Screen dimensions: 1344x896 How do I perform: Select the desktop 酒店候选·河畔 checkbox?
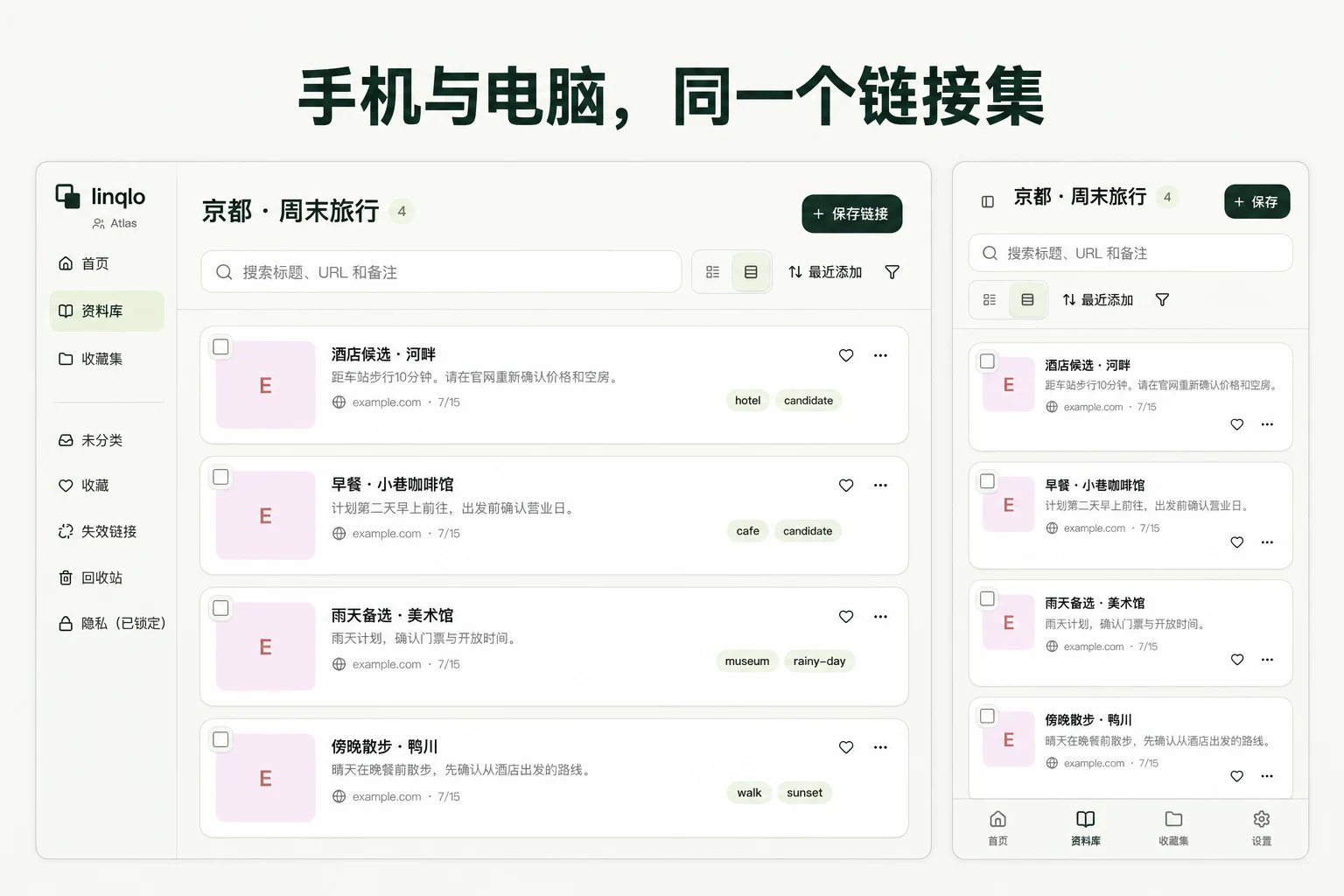[x=221, y=347]
